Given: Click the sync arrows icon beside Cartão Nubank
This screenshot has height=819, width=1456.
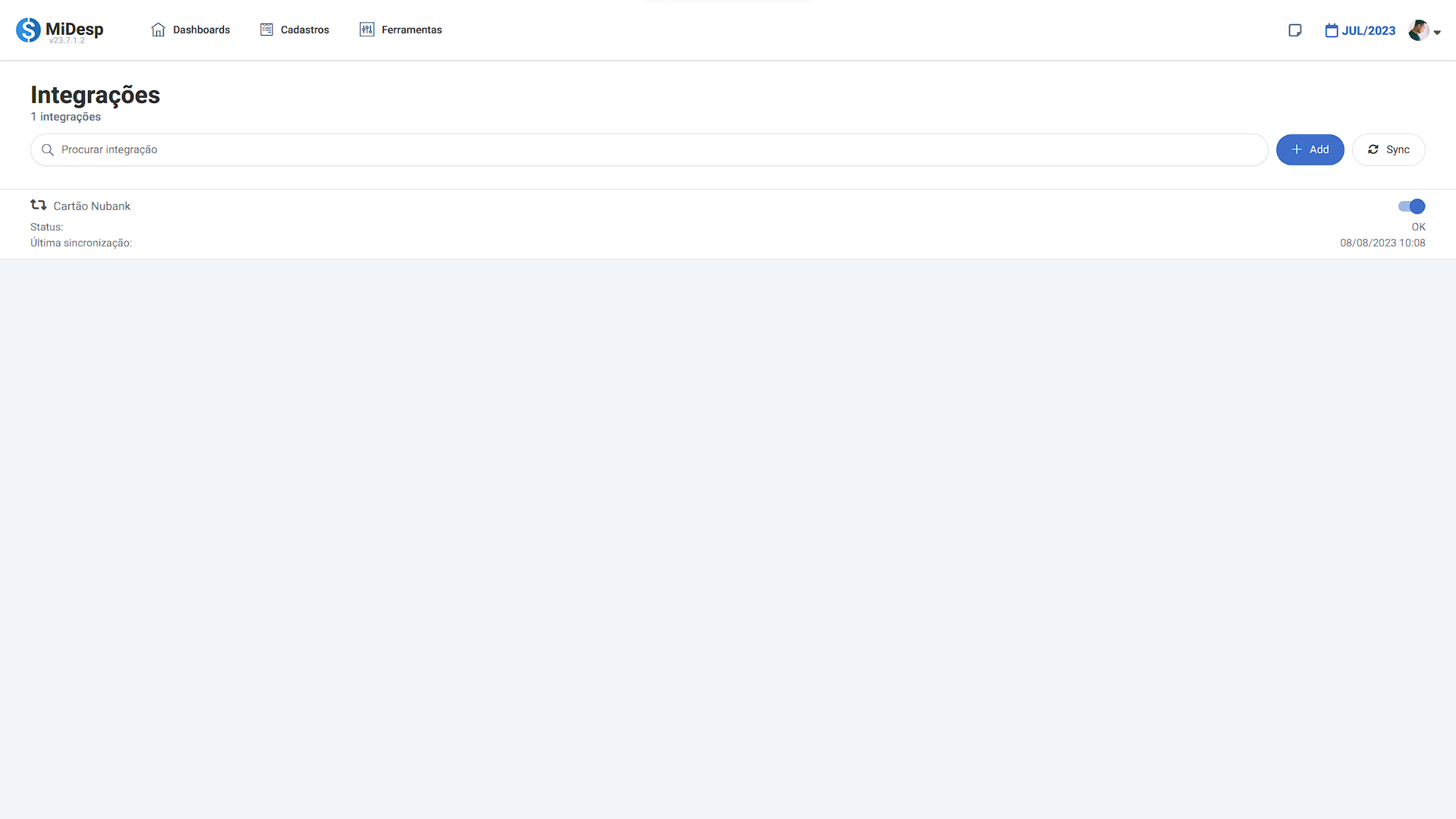Looking at the screenshot, I should (38, 206).
